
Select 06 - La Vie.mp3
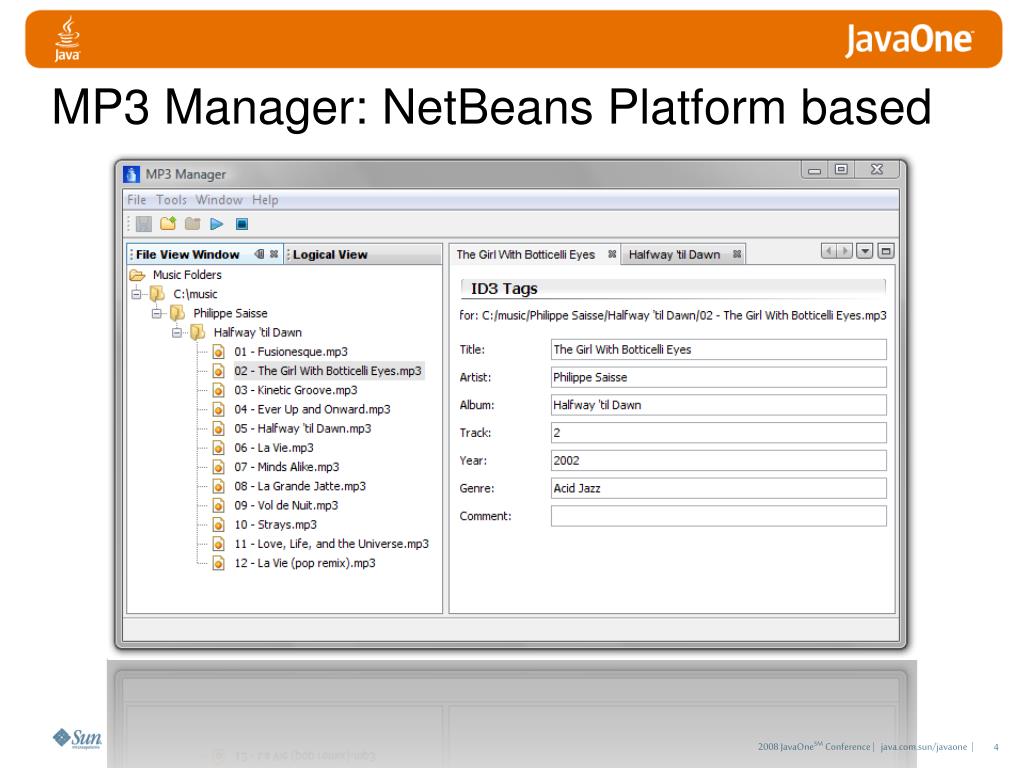tap(274, 448)
